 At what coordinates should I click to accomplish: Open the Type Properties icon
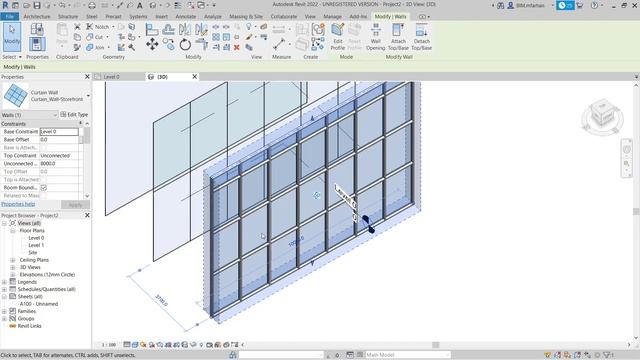coord(37,29)
